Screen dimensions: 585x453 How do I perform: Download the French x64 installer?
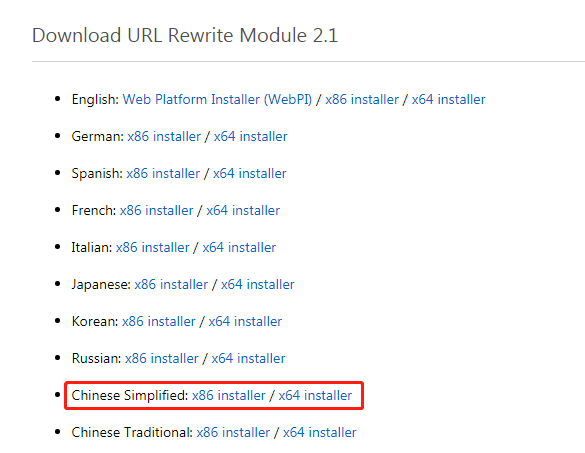pos(243,210)
